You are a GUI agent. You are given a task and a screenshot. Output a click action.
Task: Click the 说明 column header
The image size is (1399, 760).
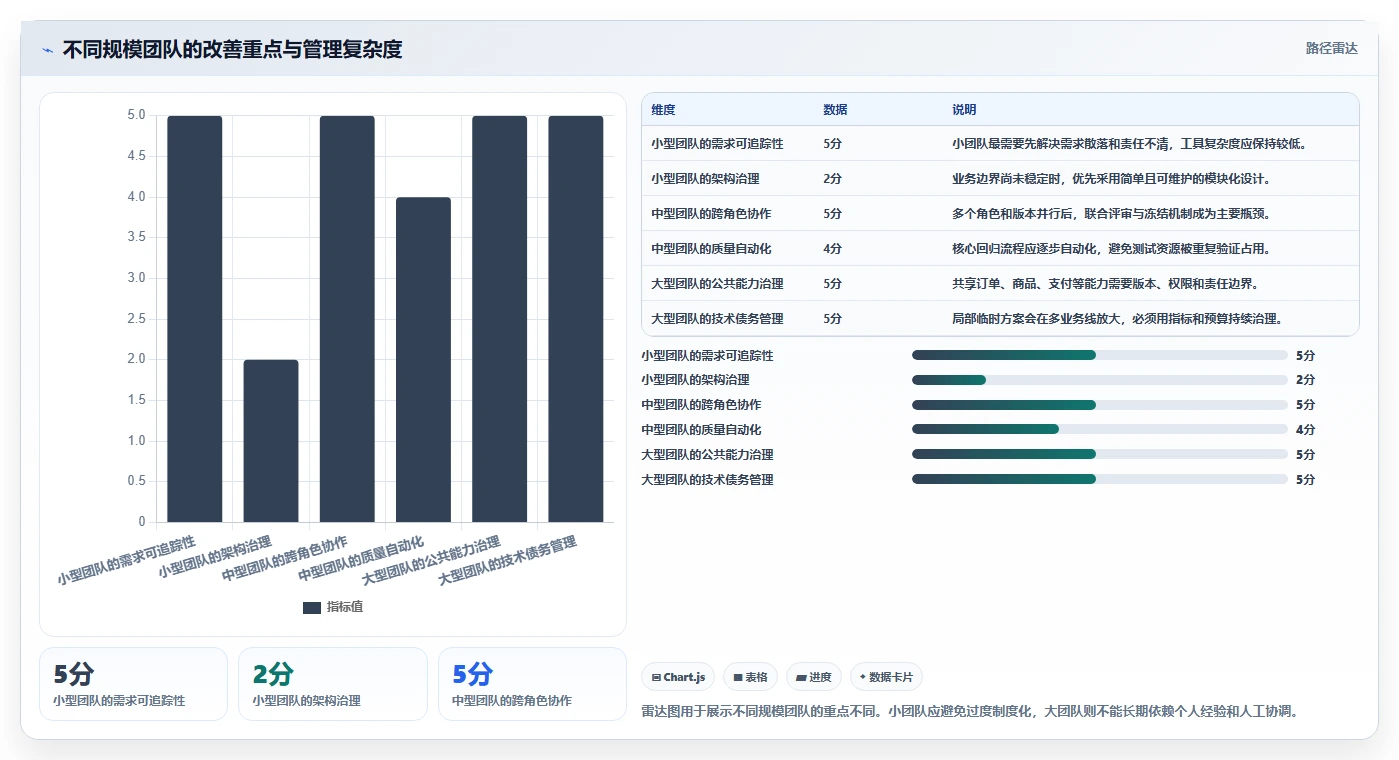964,110
